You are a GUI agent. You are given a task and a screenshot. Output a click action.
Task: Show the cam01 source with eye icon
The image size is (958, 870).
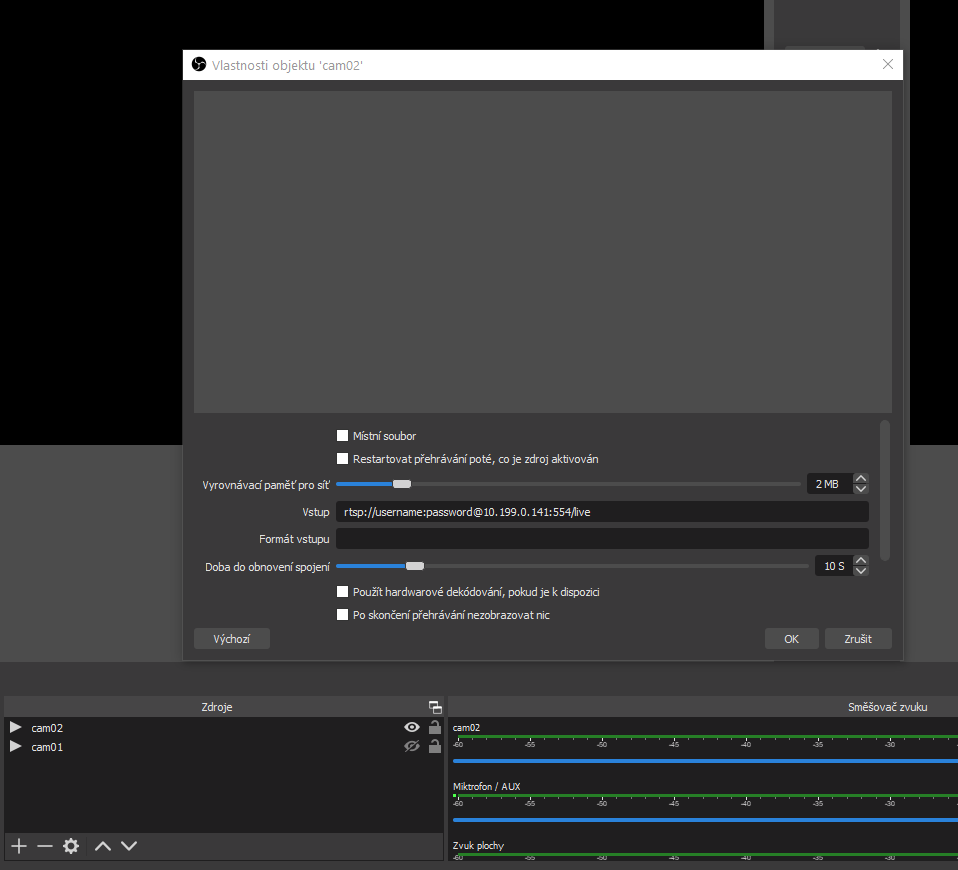click(411, 747)
